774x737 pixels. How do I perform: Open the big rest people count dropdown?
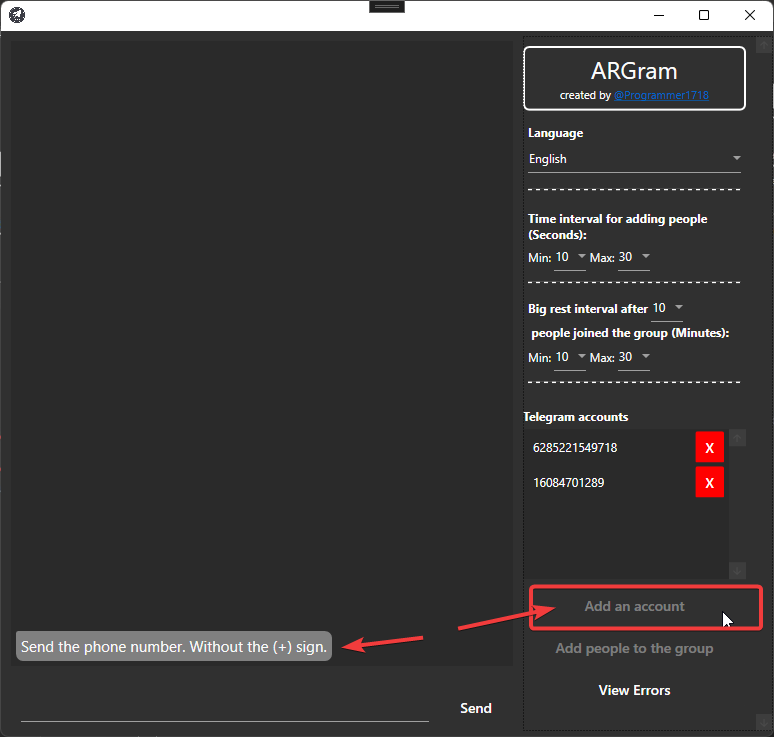(x=668, y=308)
